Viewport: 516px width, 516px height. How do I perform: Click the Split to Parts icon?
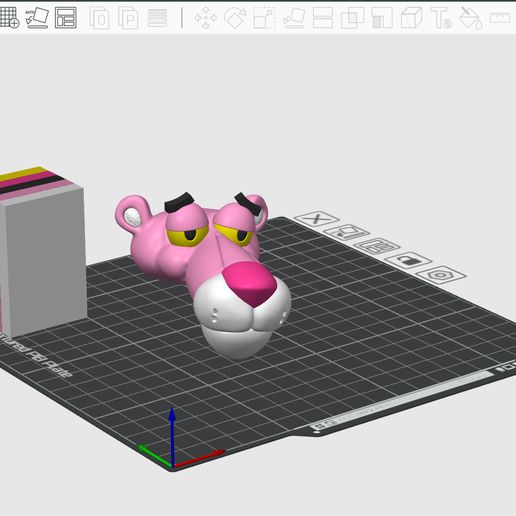pyautogui.click(x=128, y=18)
